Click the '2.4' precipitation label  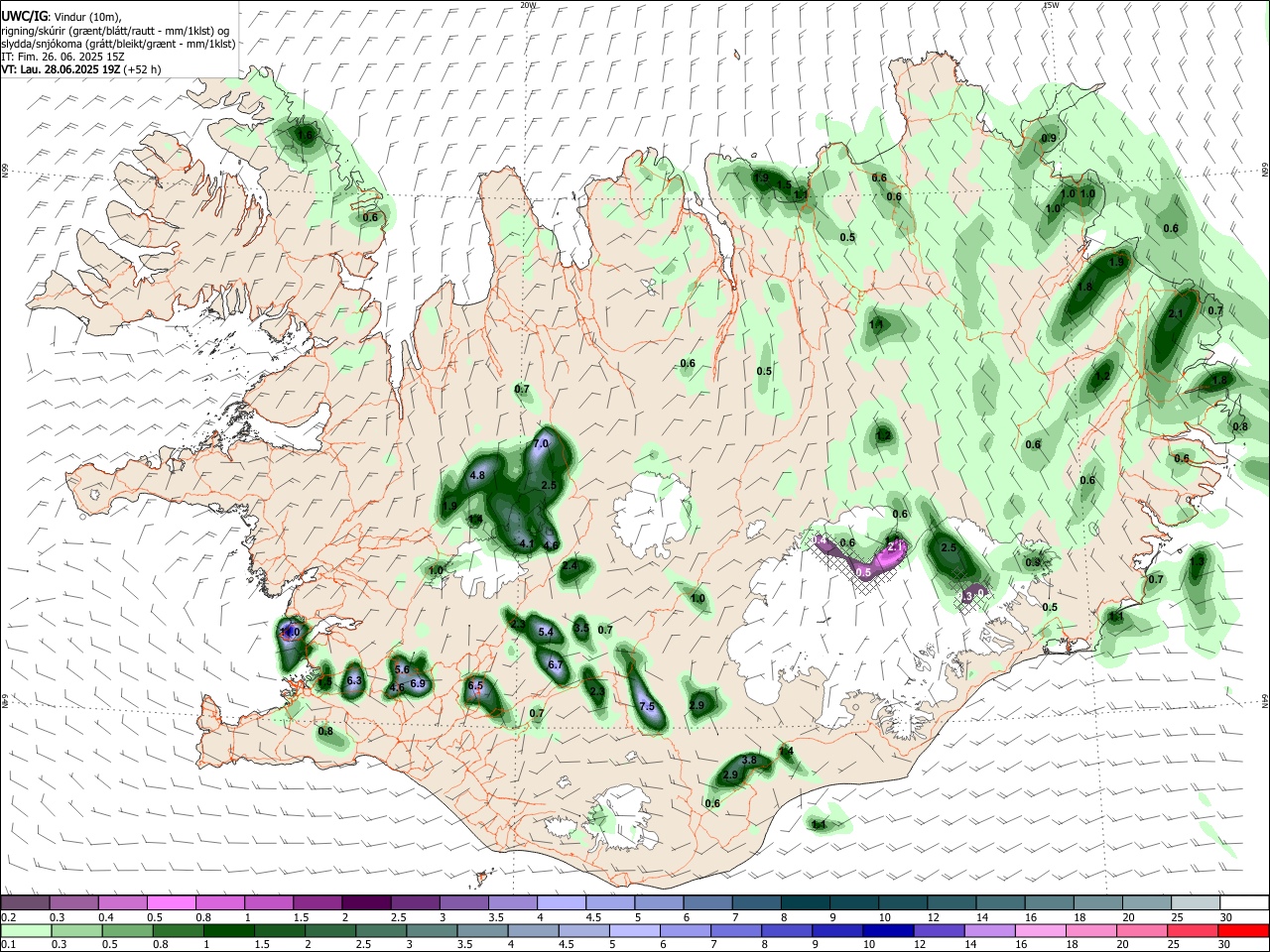click(x=570, y=566)
